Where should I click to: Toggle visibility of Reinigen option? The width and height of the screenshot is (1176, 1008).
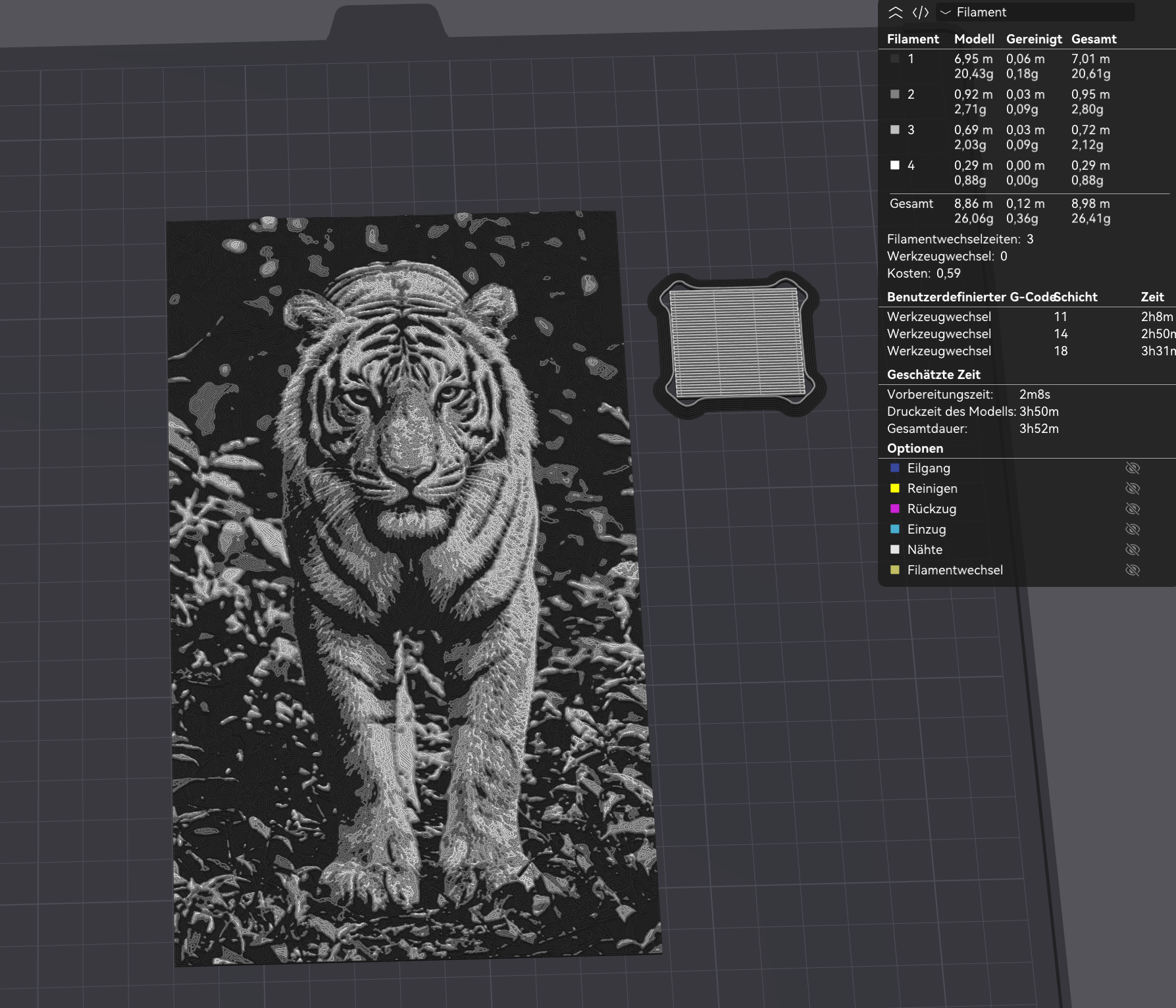(1133, 489)
